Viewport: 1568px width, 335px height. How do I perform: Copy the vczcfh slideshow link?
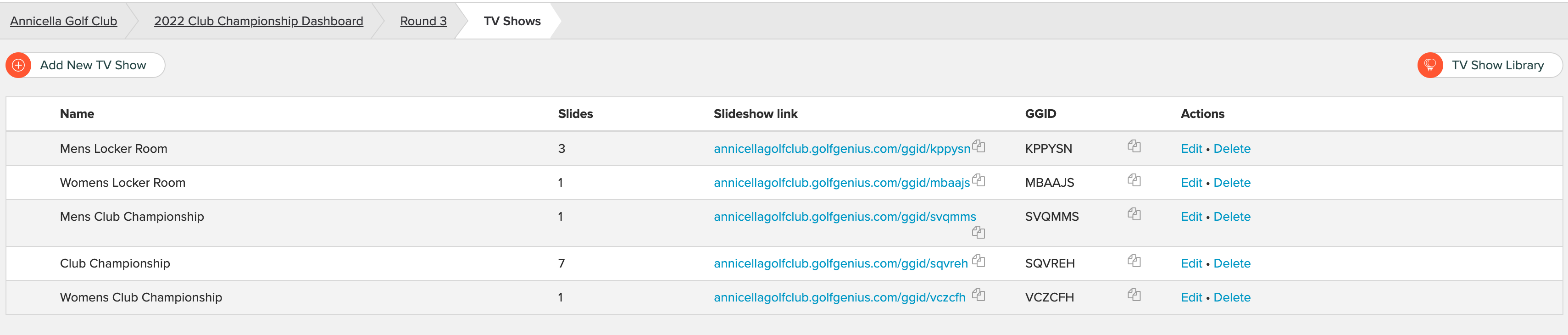coord(978,296)
